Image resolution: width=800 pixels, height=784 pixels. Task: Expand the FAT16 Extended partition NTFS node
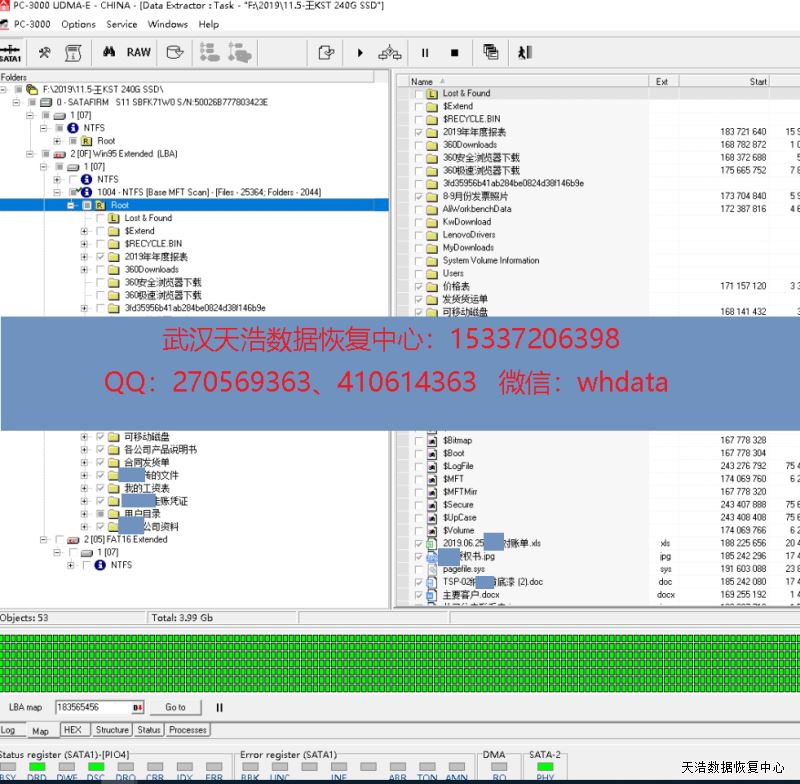(x=71, y=566)
